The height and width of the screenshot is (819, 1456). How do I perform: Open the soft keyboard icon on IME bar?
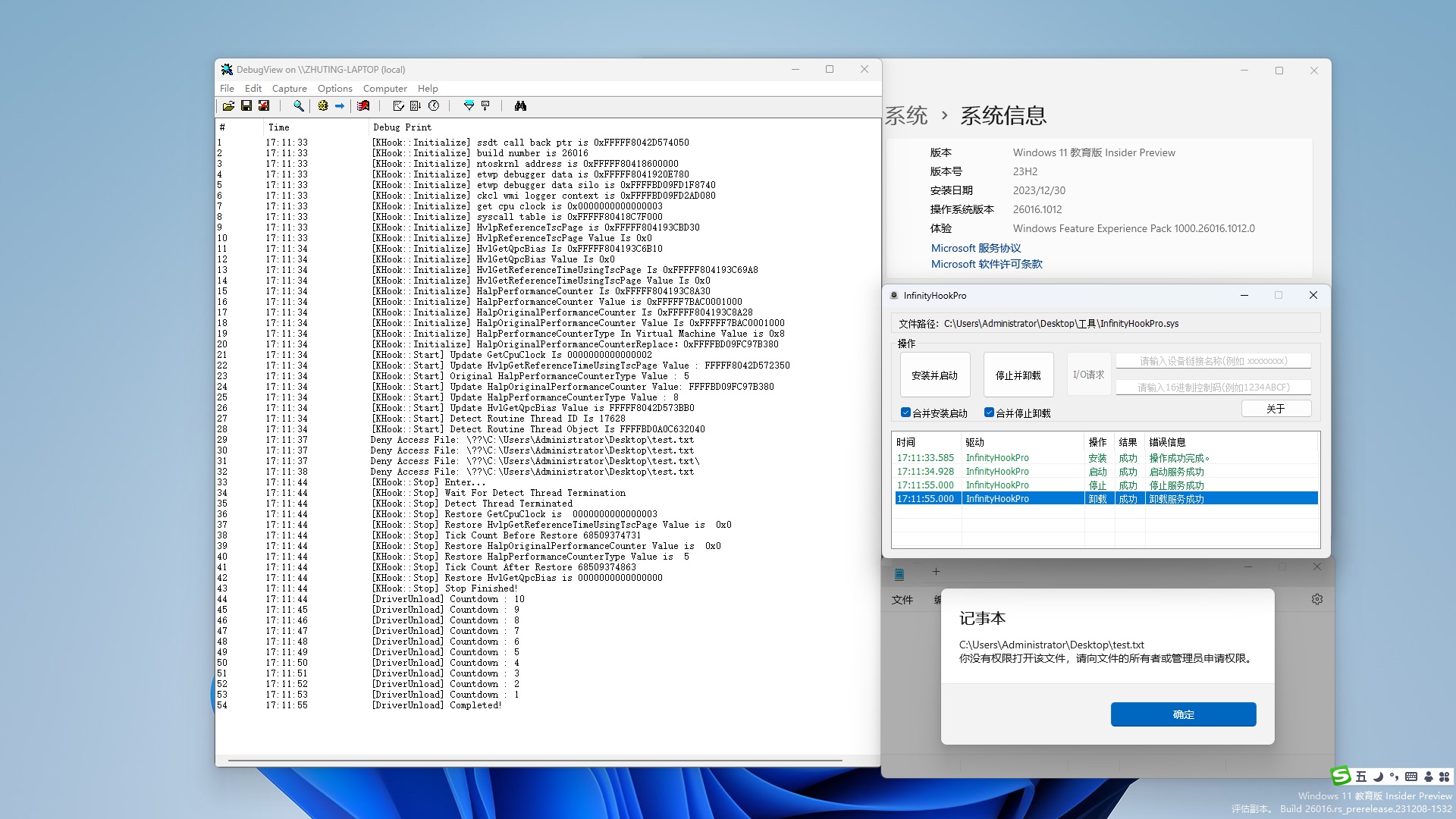click(1411, 777)
